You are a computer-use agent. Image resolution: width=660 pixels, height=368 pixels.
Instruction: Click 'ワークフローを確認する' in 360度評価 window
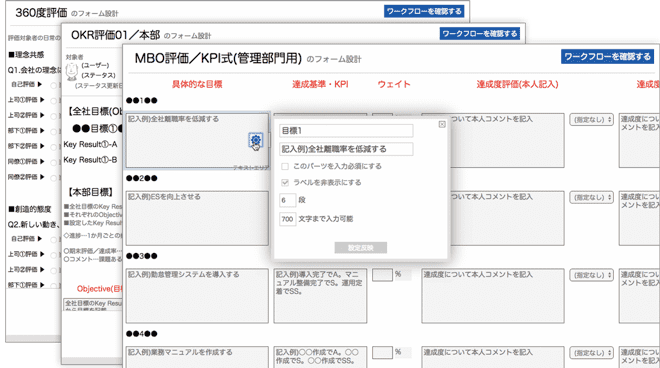tap(424, 11)
